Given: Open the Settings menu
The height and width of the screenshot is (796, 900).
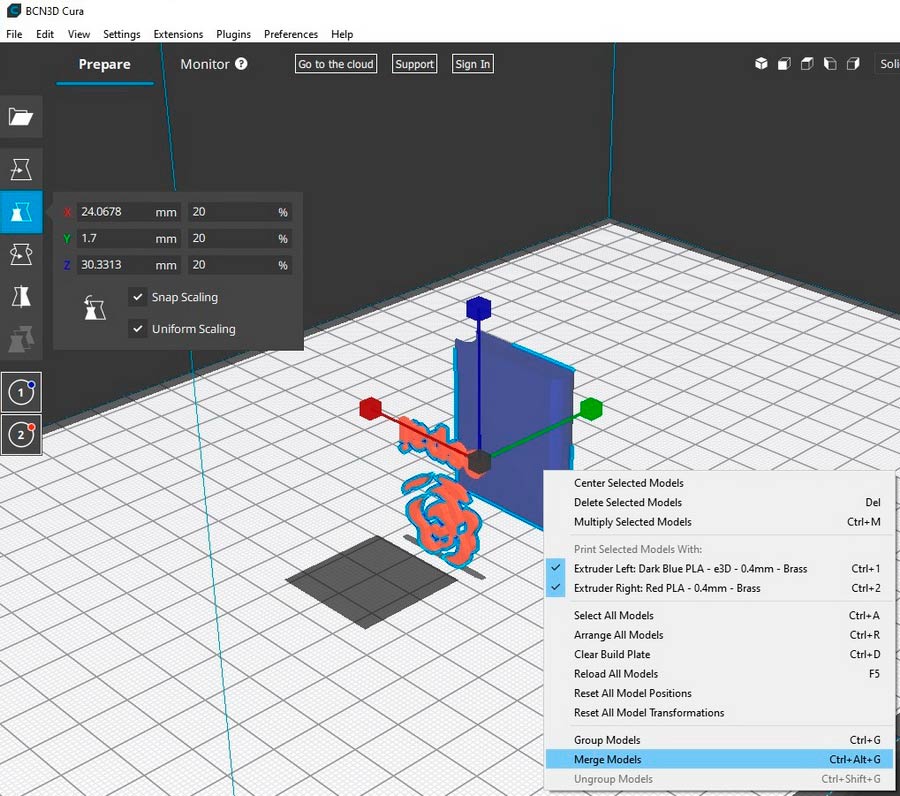Looking at the screenshot, I should (122, 34).
